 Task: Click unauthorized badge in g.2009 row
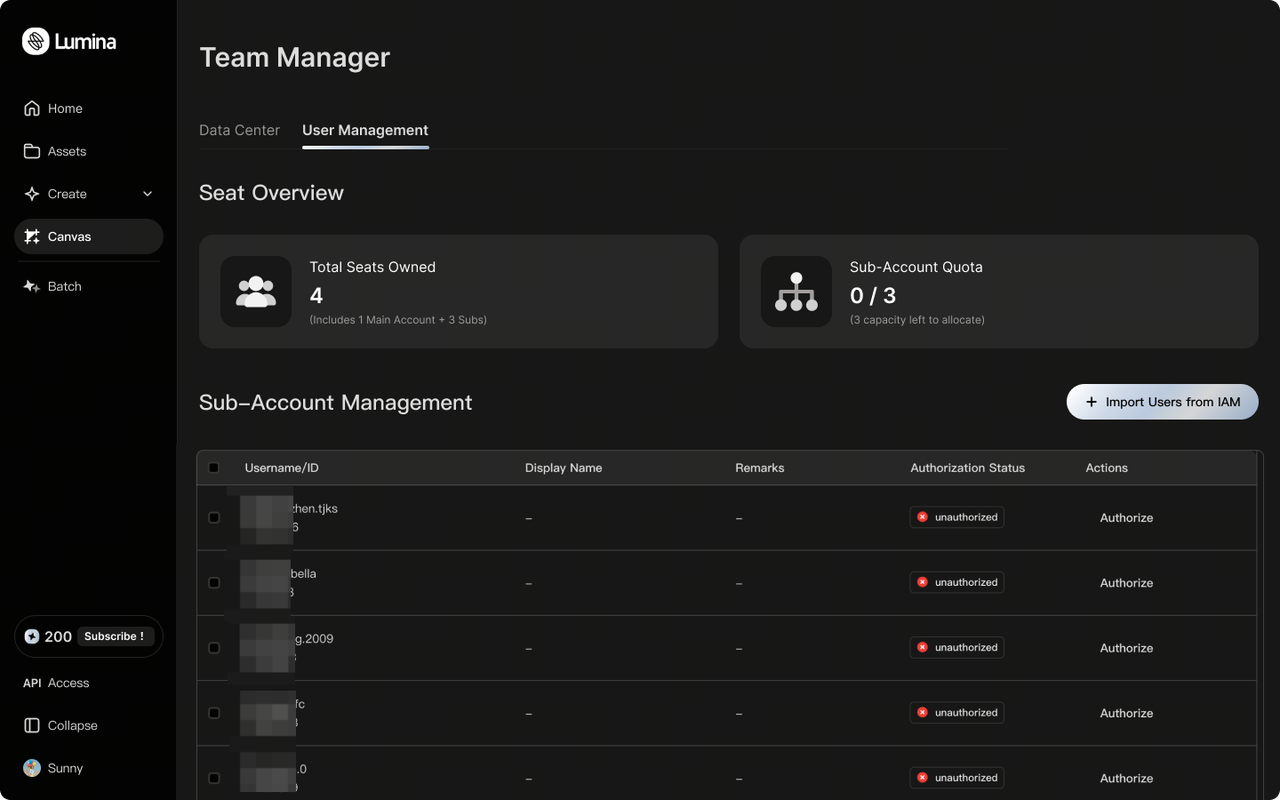[x=957, y=647]
